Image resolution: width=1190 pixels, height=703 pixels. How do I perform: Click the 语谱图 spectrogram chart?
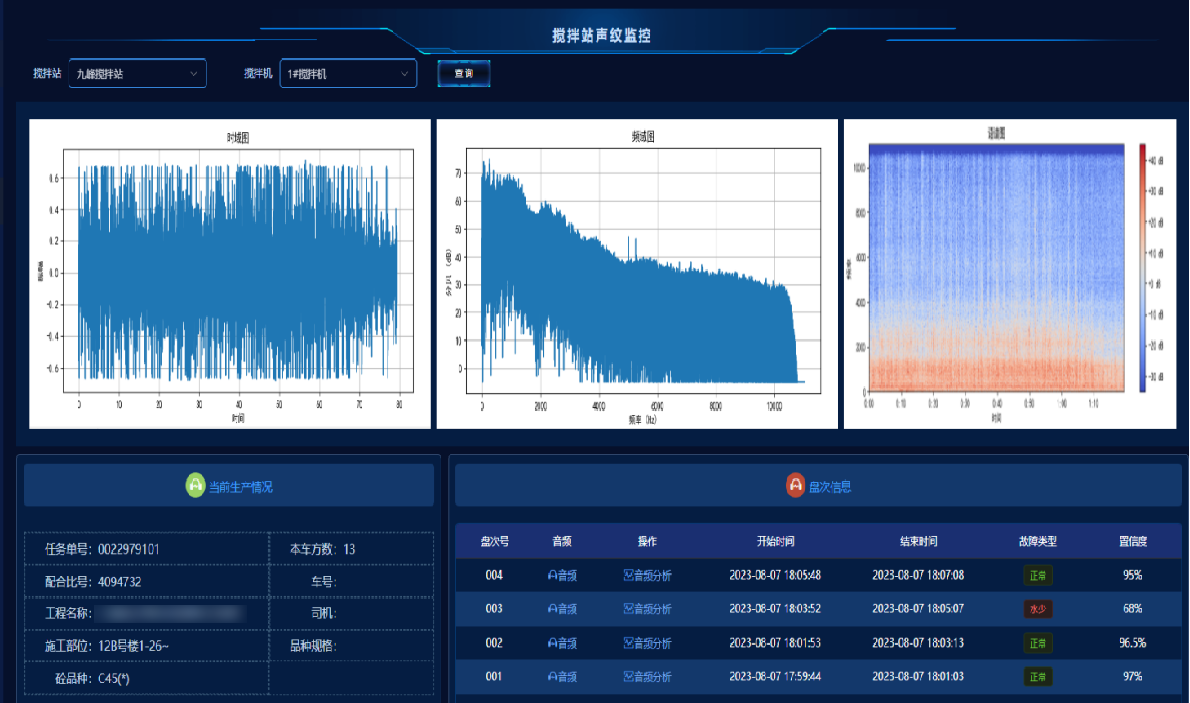[x=1010, y=274]
